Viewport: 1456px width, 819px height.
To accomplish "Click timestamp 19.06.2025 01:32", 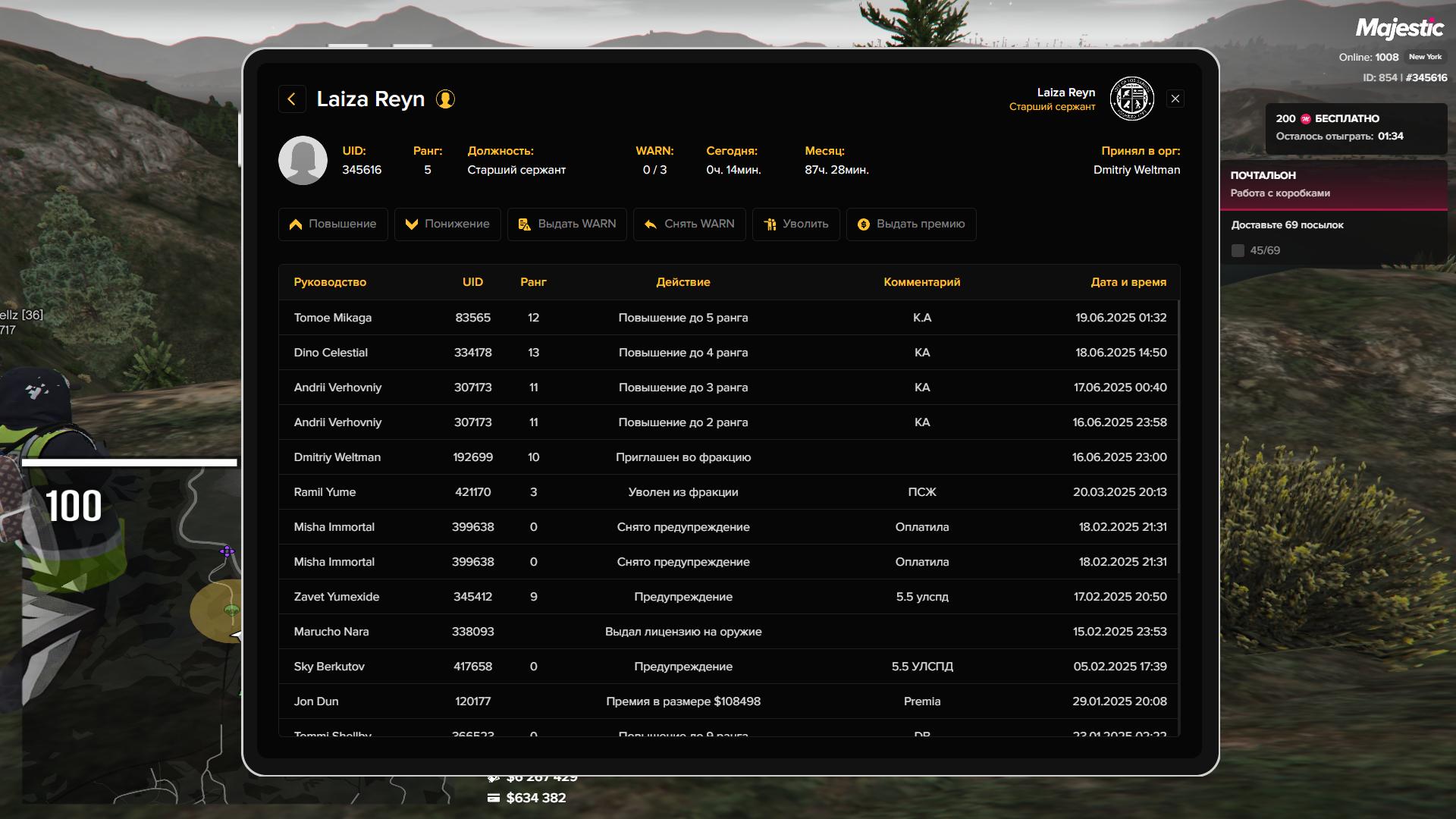I will click(x=1121, y=318).
